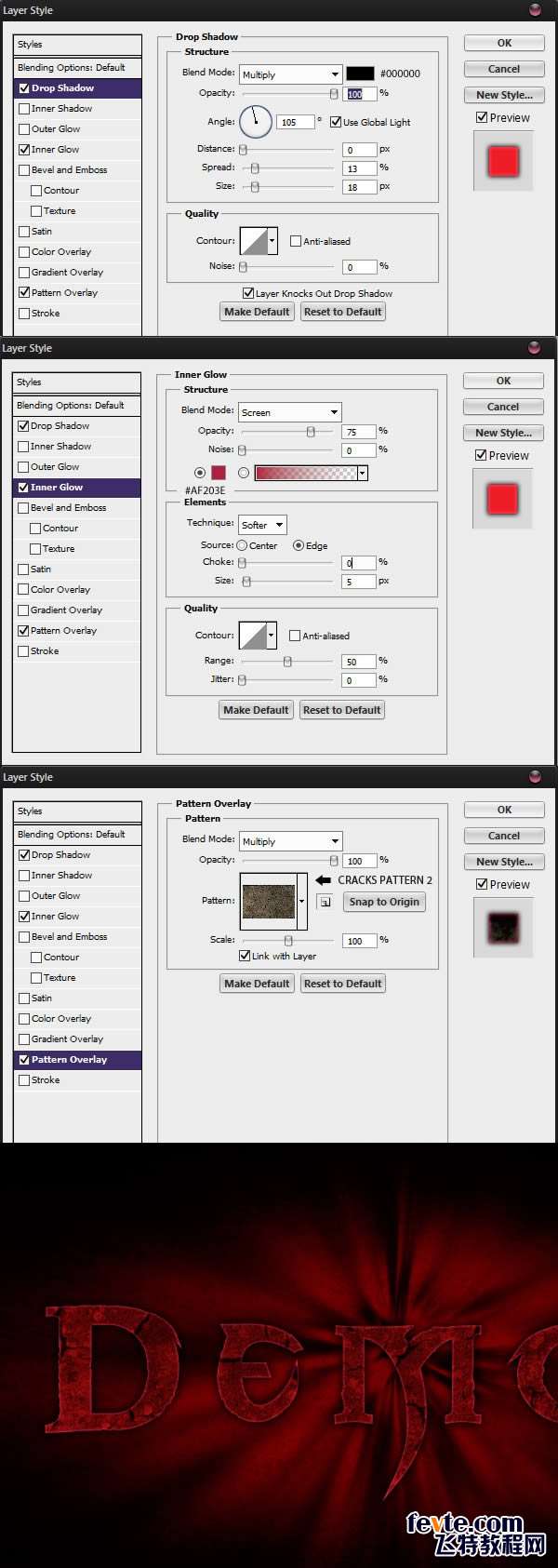Enable Anti-aliased in Drop Shadow dialog
558x1568 pixels.
pyautogui.click(x=296, y=241)
